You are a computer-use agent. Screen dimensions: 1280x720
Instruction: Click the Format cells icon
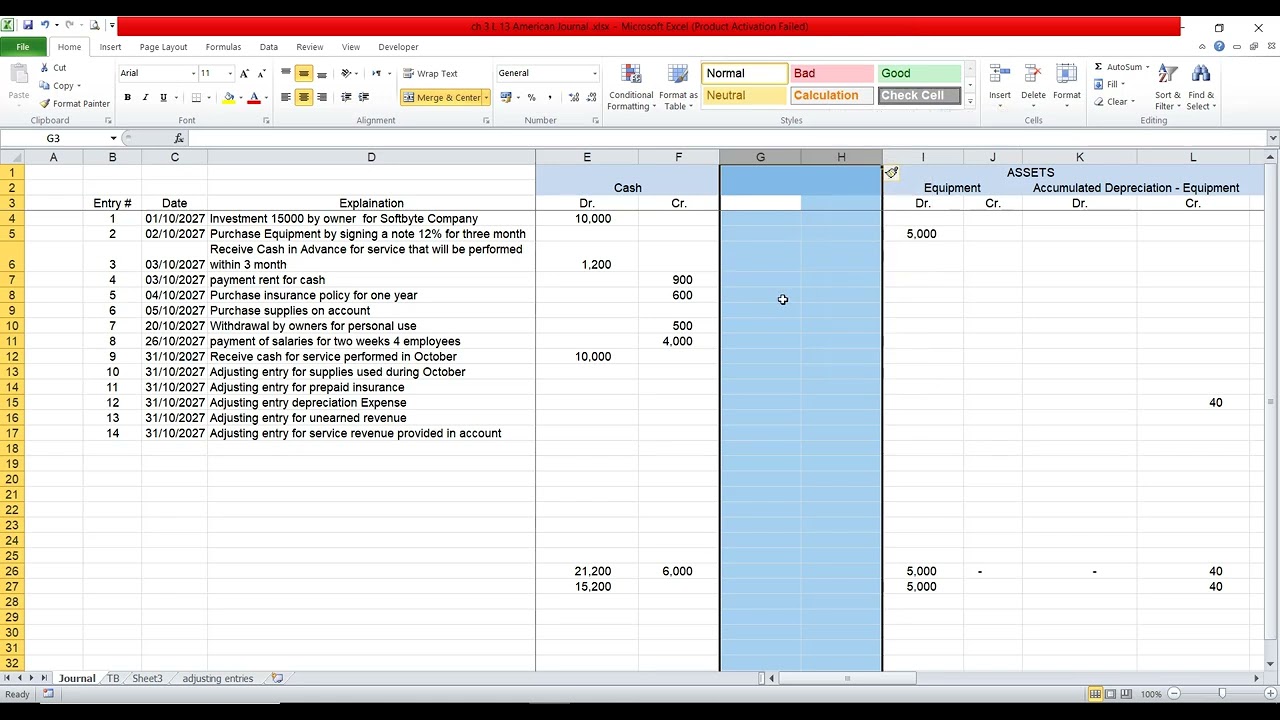(x=1067, y=74)
